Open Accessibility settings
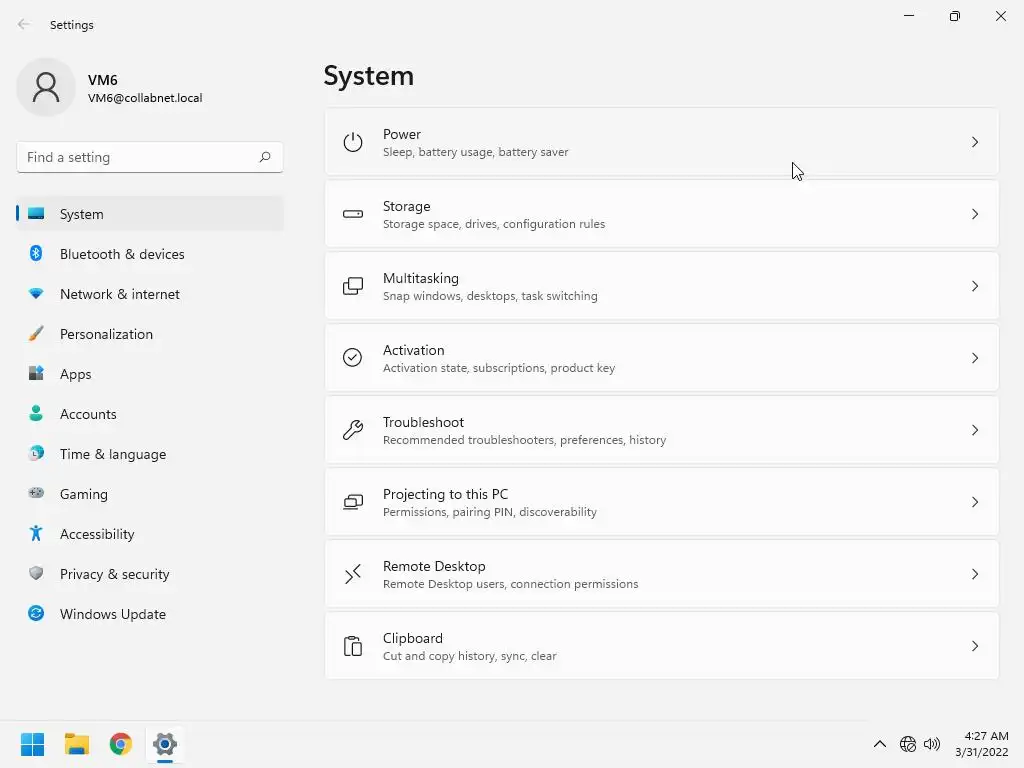1024x768 pixels. point(150,534)
